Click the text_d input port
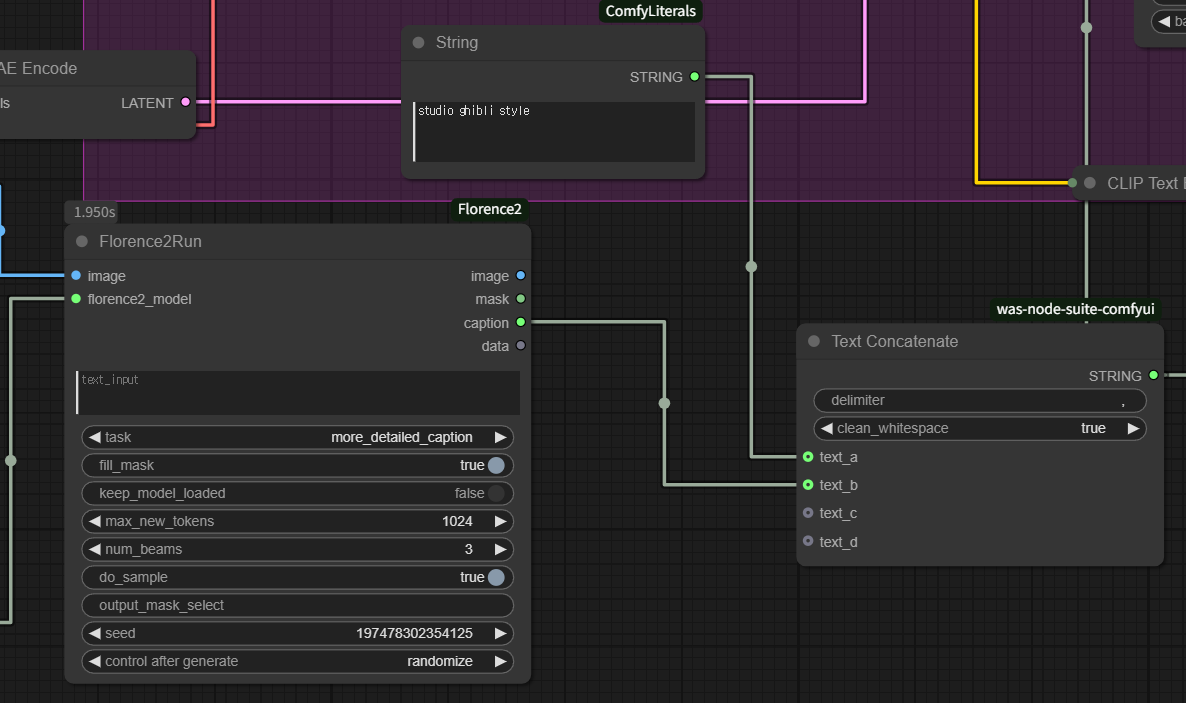The width and height of the screenshot is (1186, 703). [808, 541]
